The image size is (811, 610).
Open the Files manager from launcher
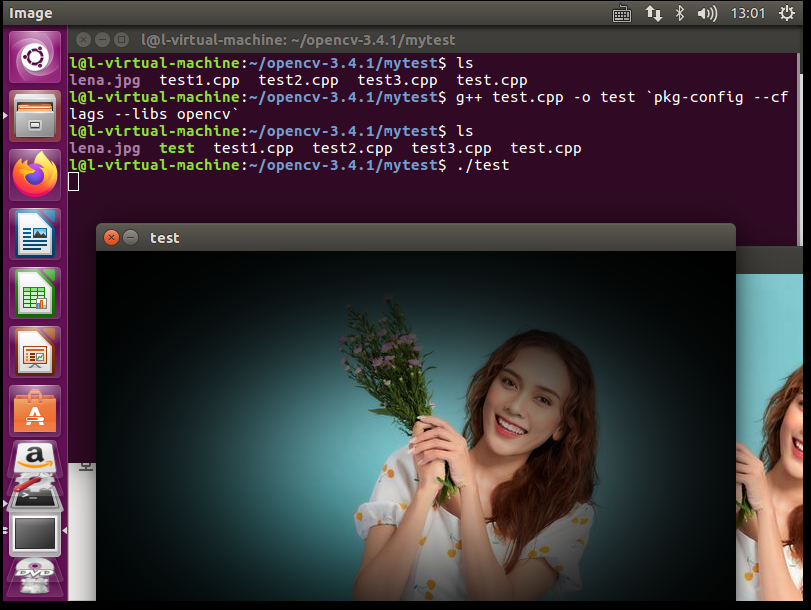(x=35, y=116)
